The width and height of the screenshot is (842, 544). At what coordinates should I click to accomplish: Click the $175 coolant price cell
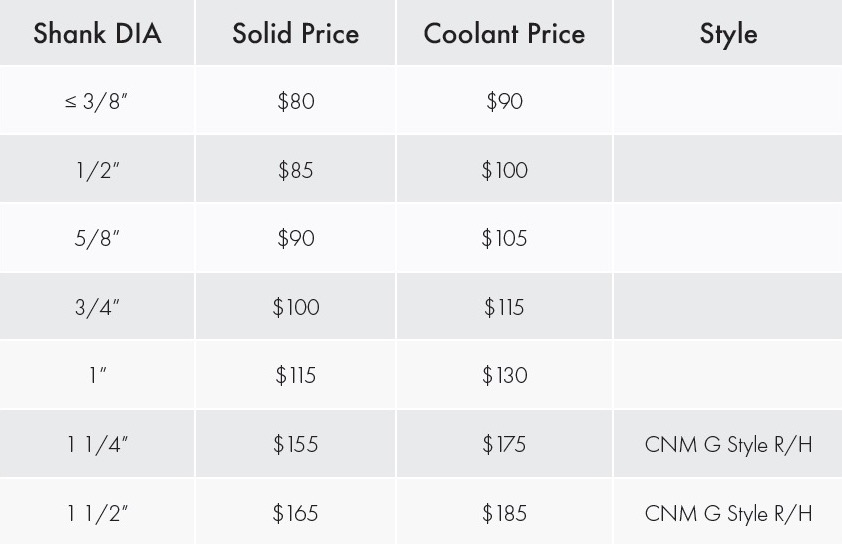coord(504,444)
